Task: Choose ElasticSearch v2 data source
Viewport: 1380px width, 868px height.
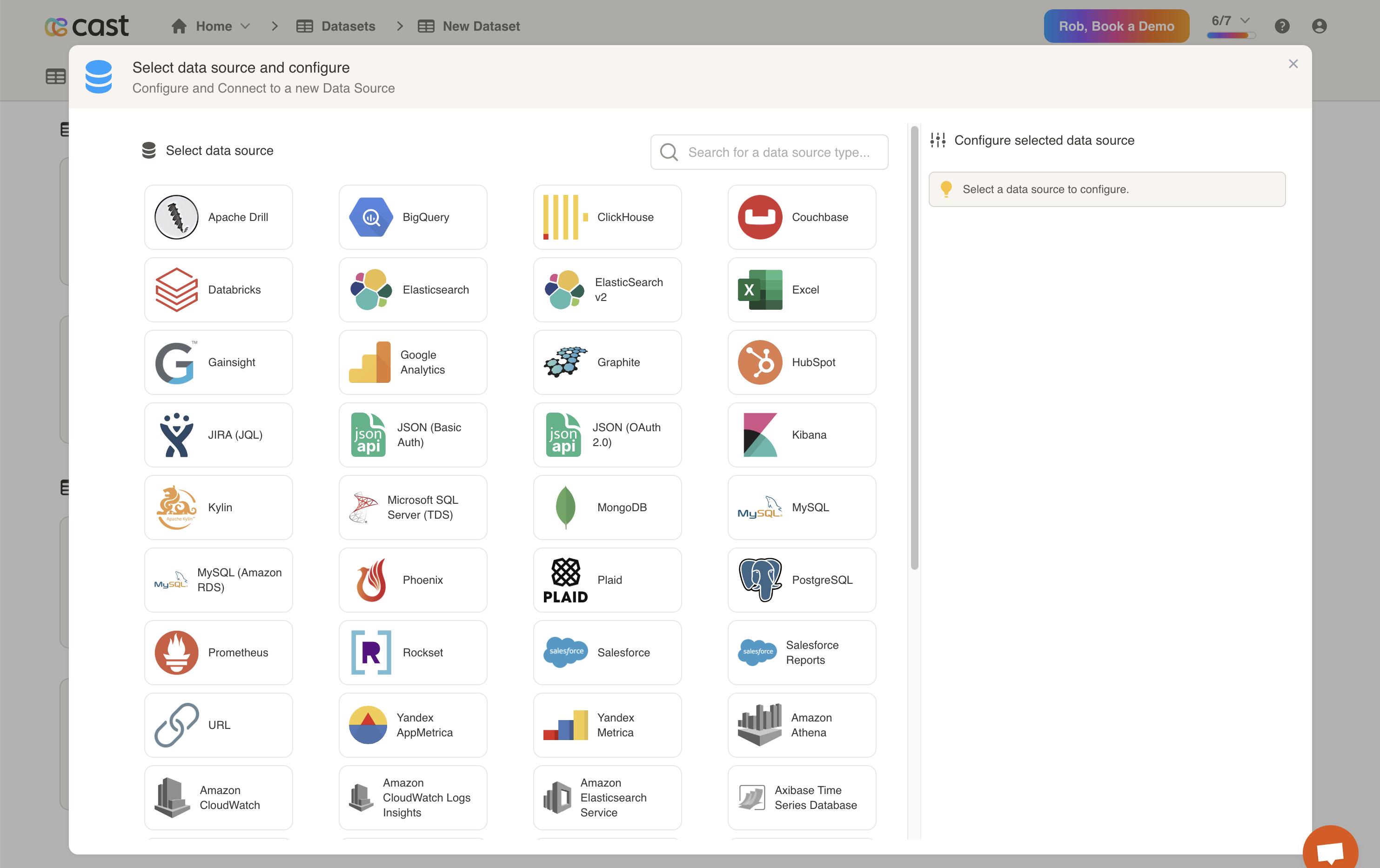Action: point(607,290)
